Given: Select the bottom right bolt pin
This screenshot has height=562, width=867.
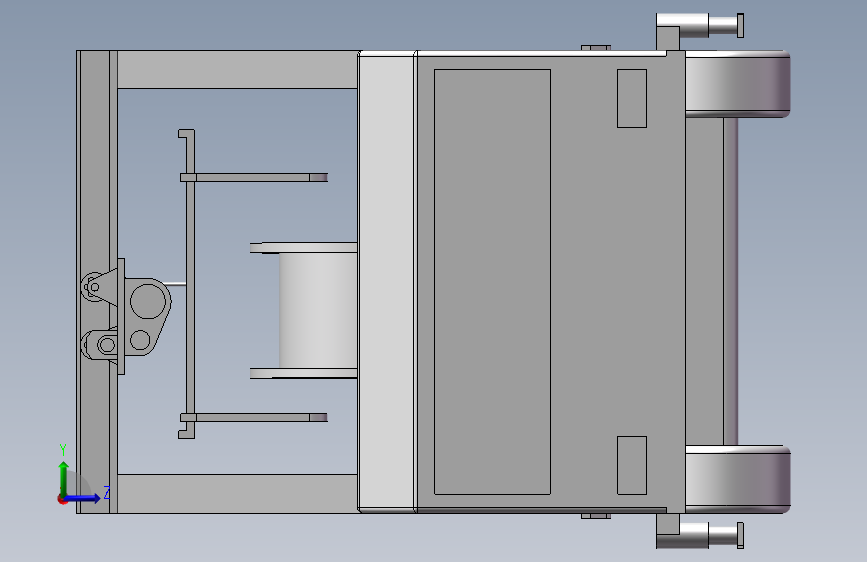Looking at the screenshot, I should tap(700, 535).
